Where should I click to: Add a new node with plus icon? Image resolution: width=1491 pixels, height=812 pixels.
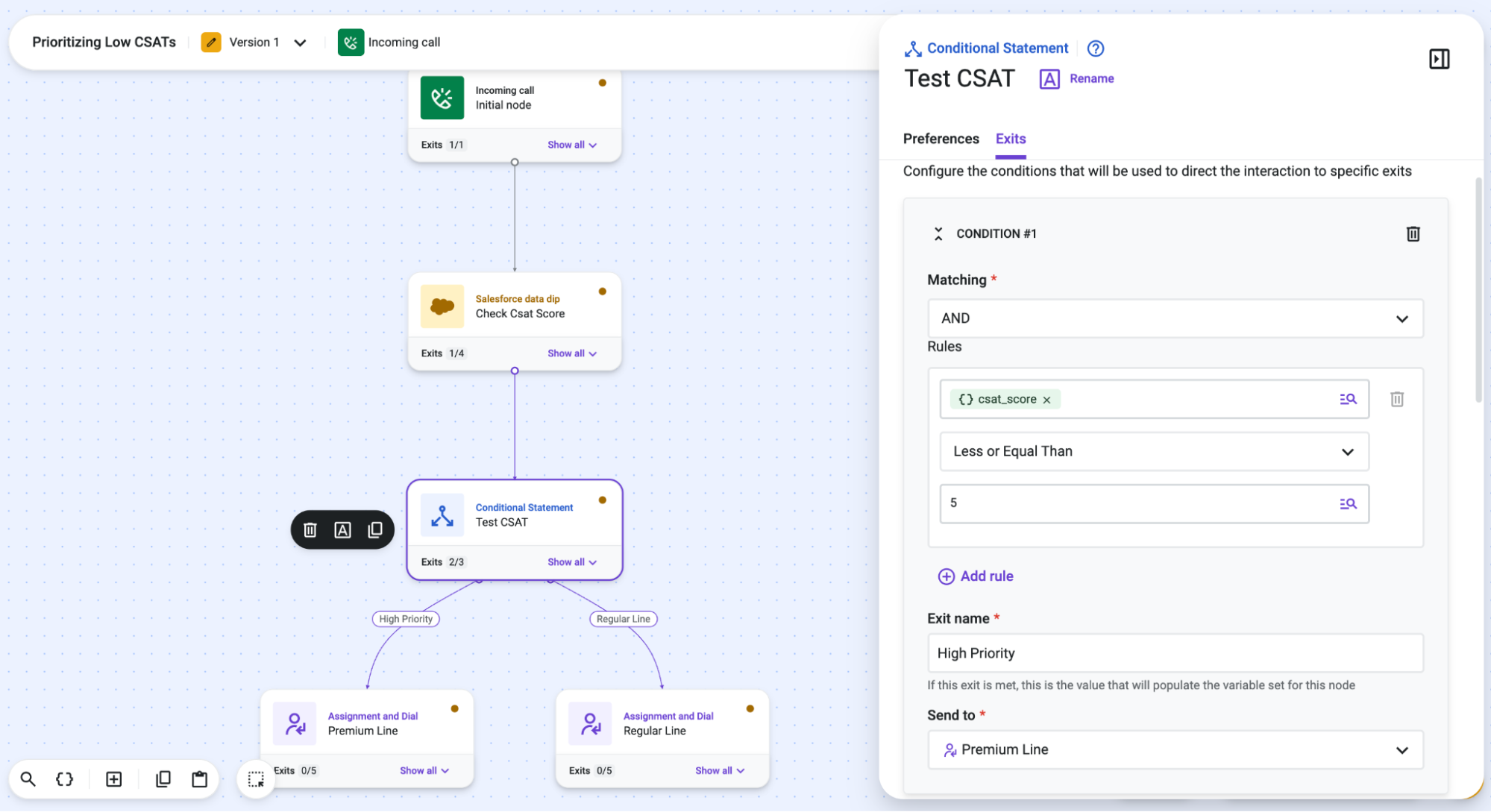[114, 779]
